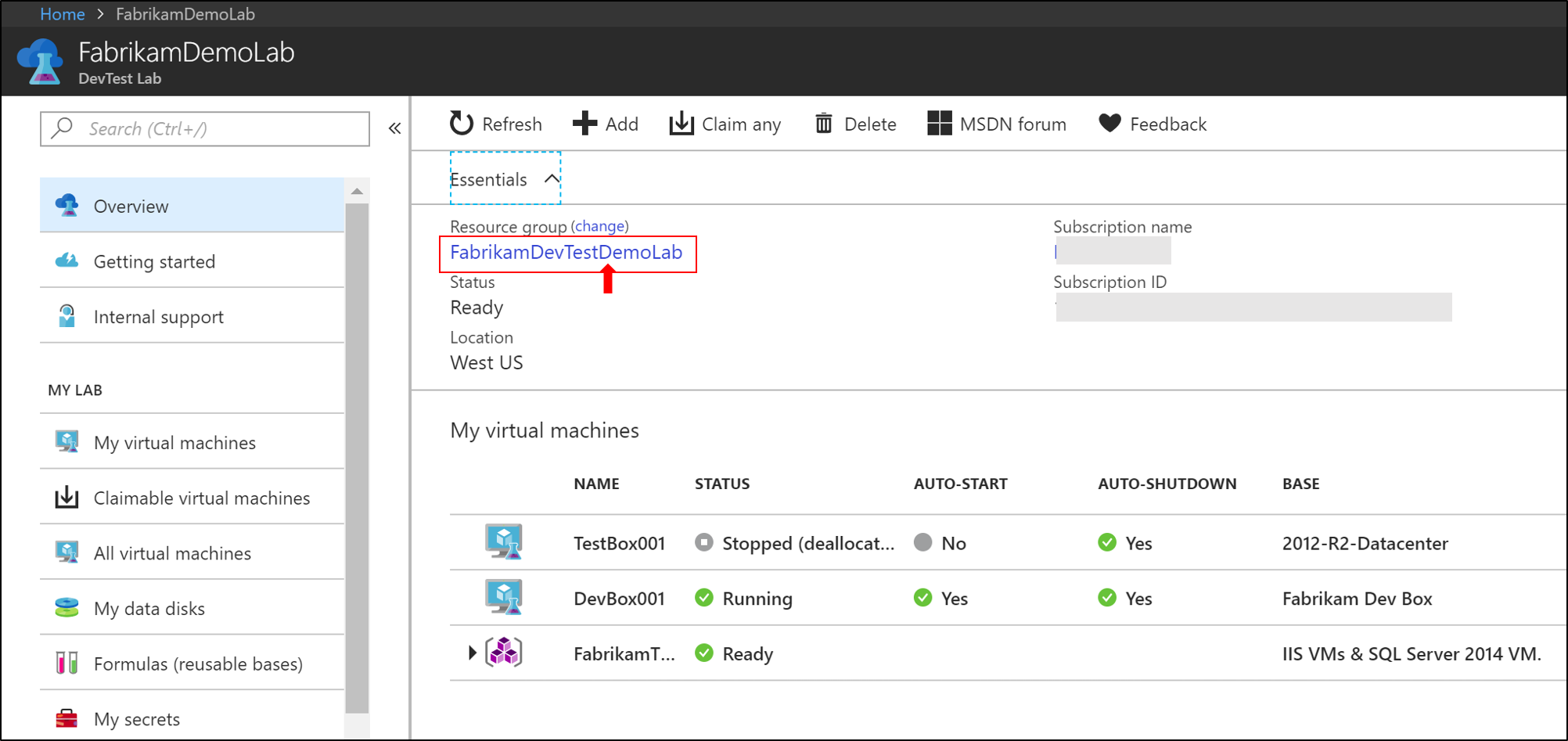Click DevBox001 running green check icon
This screenshot has height=741, width=1568.
tap(704, 598)
